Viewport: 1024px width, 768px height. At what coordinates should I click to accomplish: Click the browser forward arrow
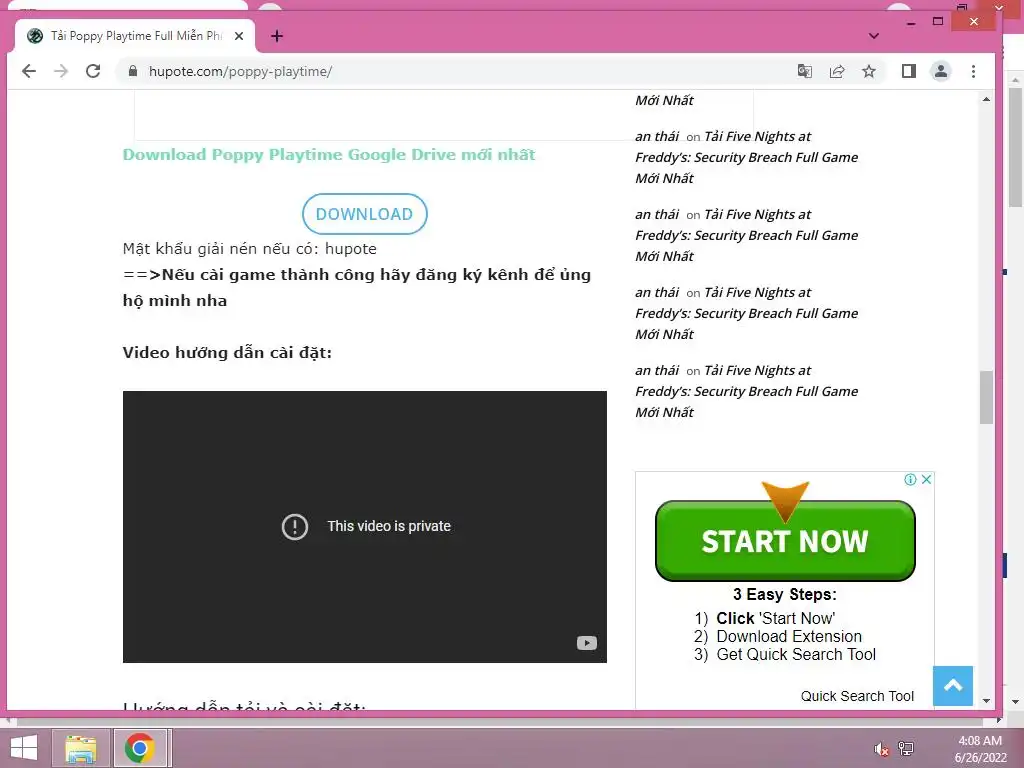[61, 71]
